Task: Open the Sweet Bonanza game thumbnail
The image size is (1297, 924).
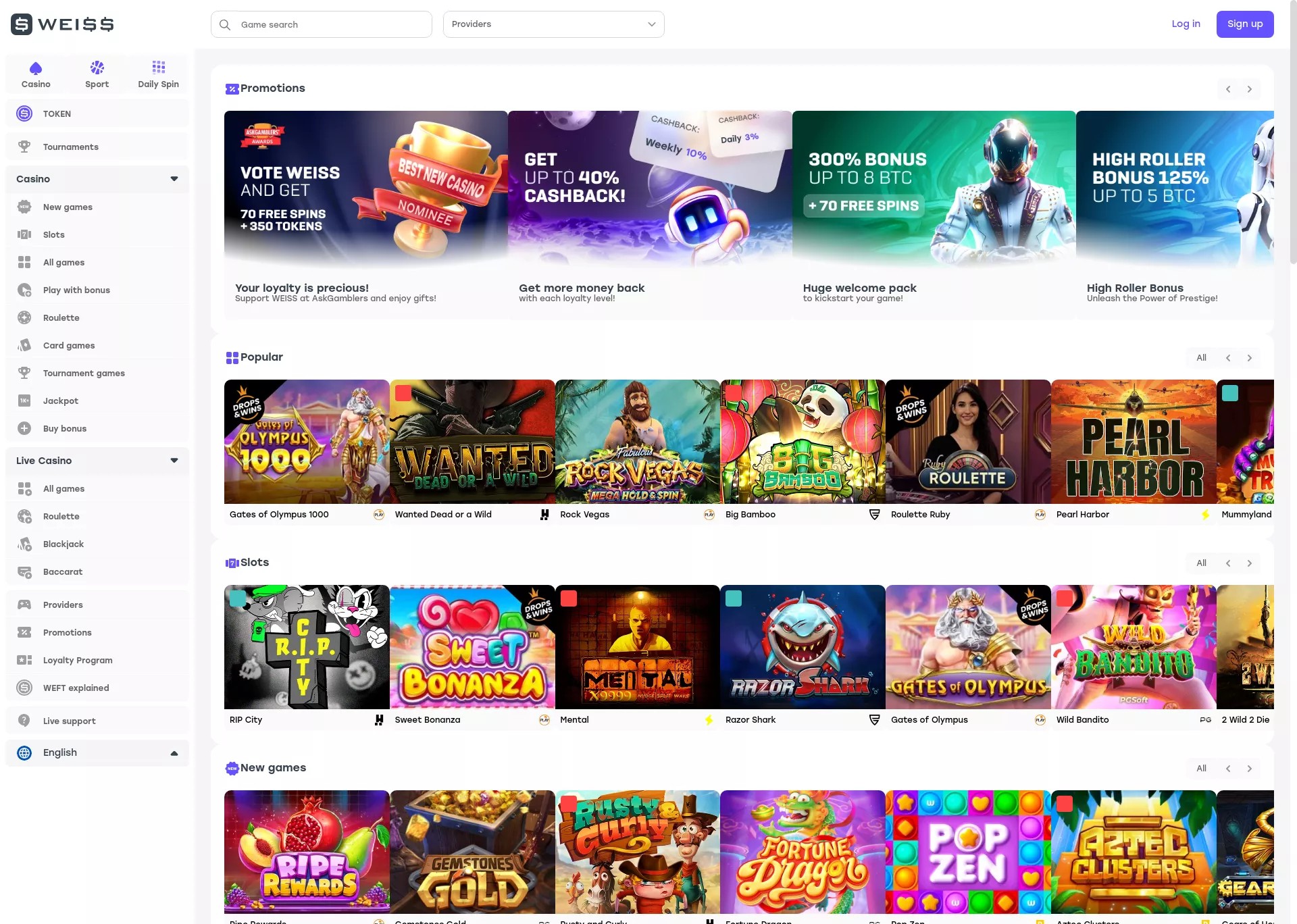Action: pyautogui.click(x=472, y=647)
